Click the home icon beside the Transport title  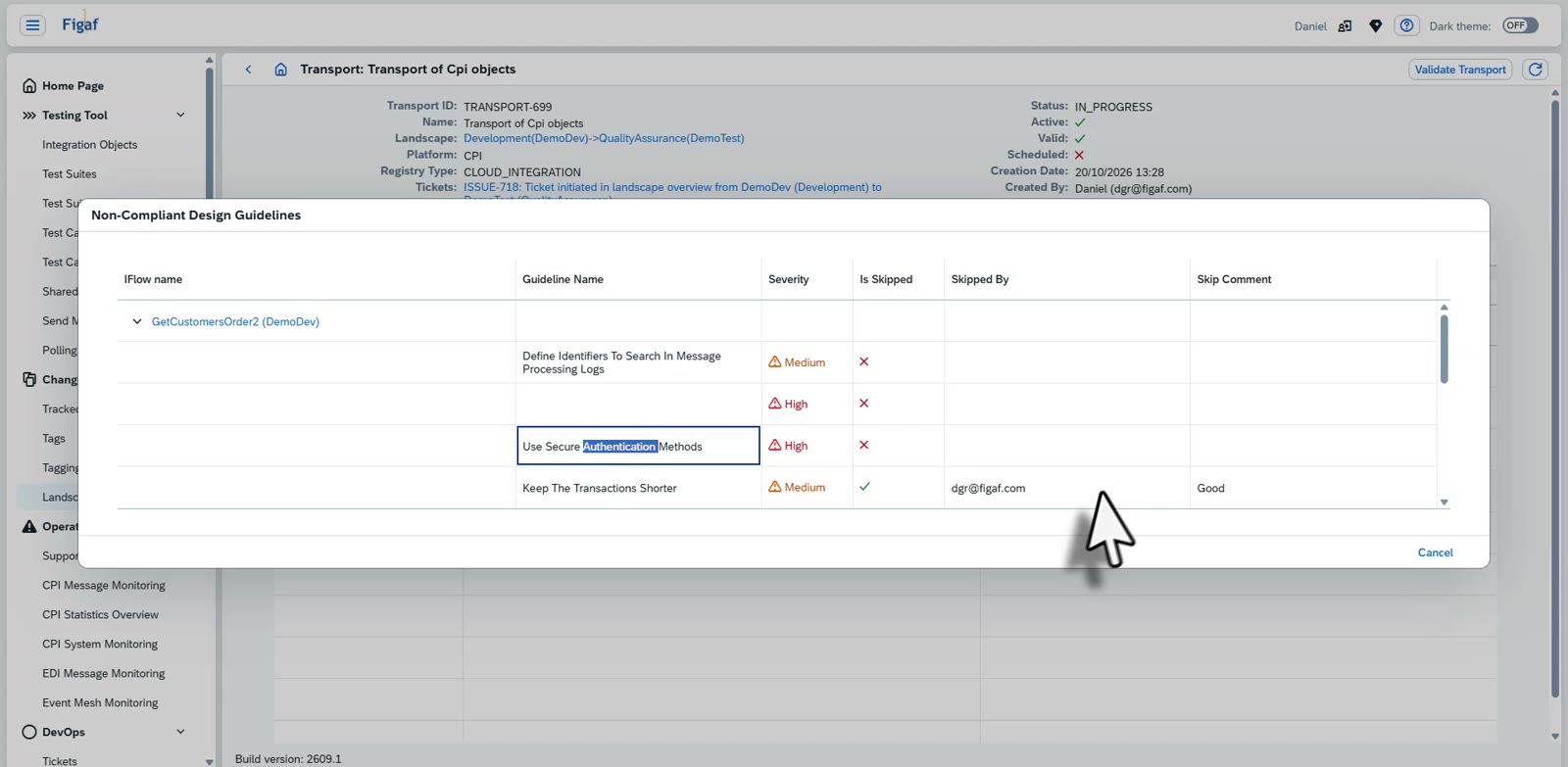[x=280, y=70]
